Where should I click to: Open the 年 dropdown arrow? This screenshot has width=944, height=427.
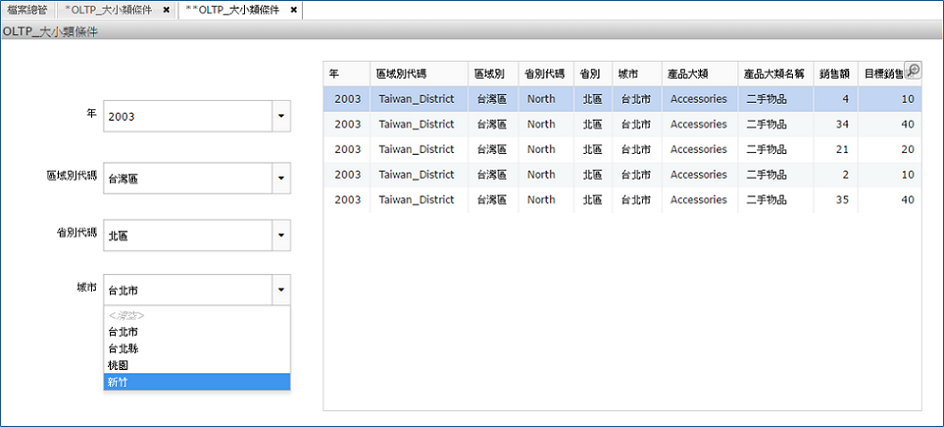281,117
